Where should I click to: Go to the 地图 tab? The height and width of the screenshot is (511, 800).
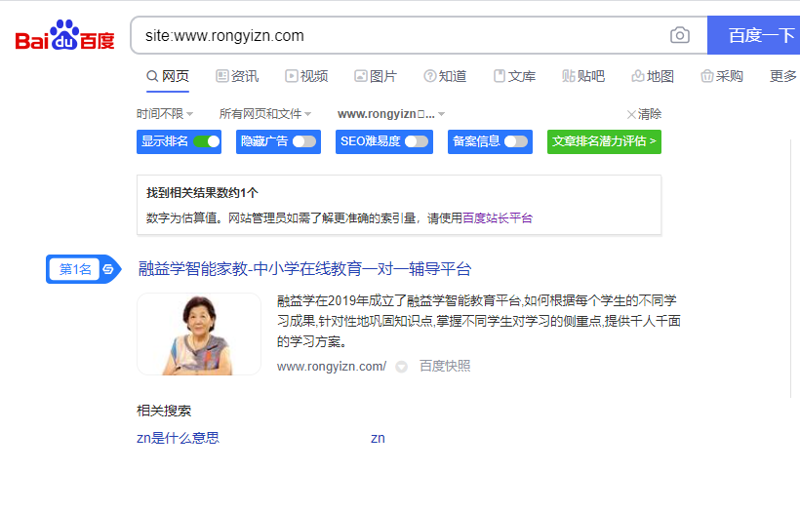653,76
